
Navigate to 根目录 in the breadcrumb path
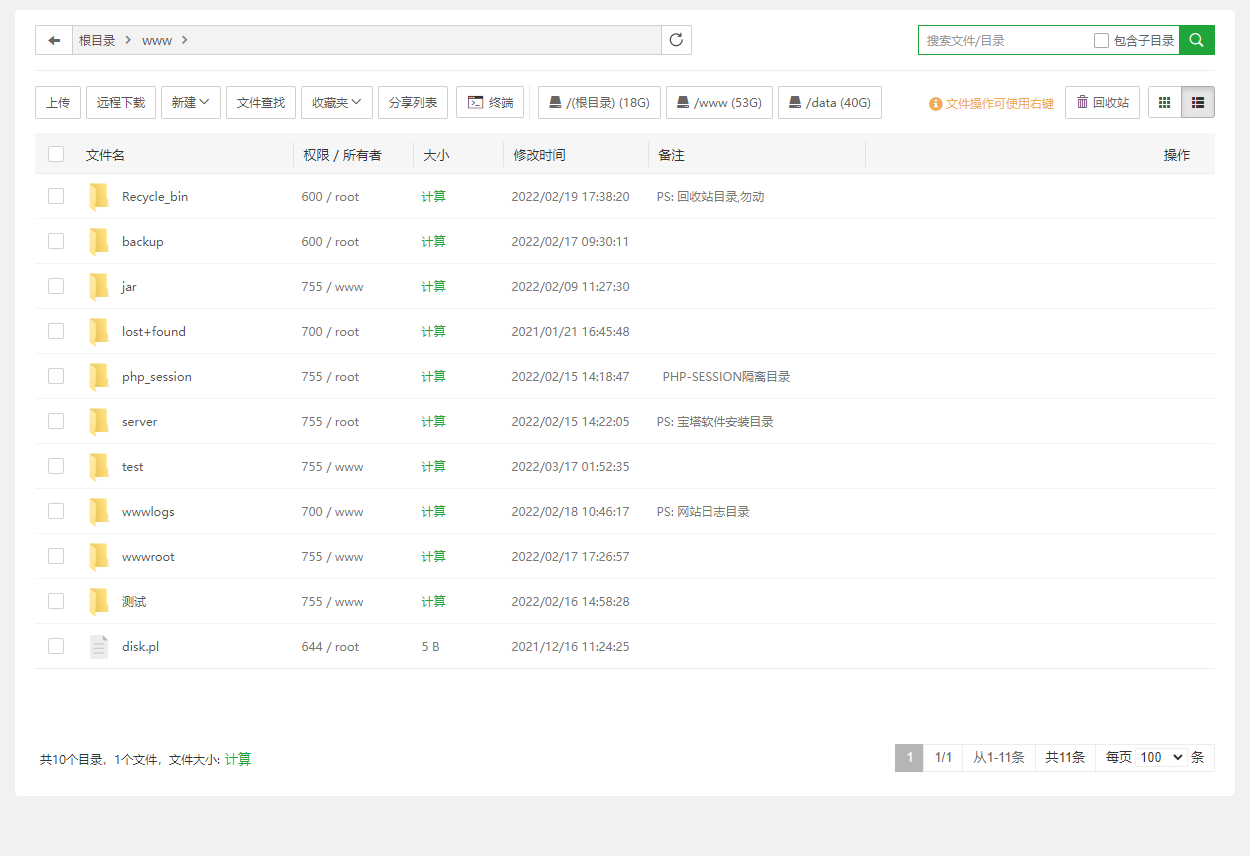coord(97,40)
